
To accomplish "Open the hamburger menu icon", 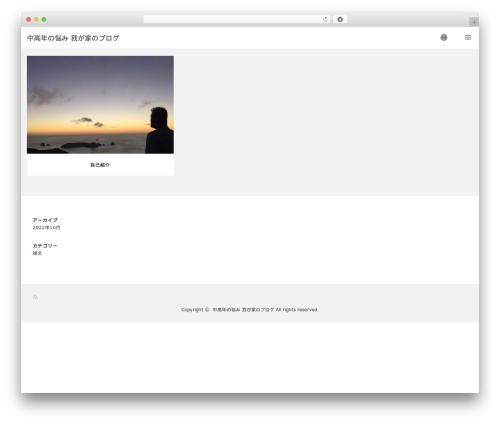I will (x=468, y=38).
